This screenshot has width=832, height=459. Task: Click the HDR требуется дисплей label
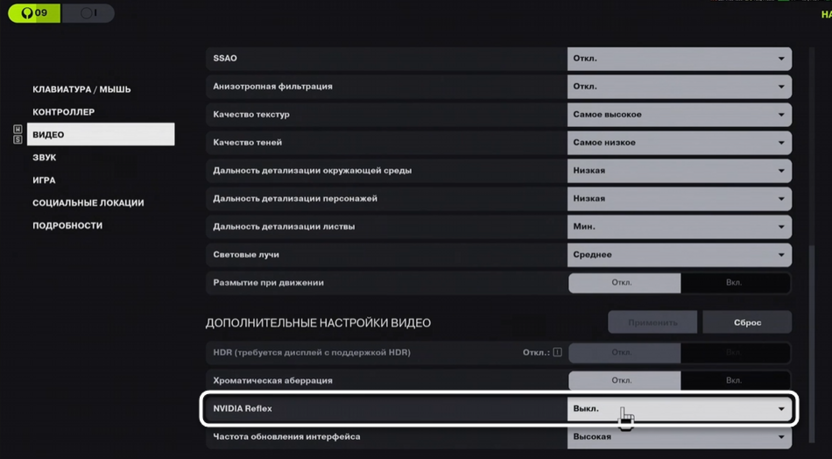pyautogui.click(x=312, y=352)
